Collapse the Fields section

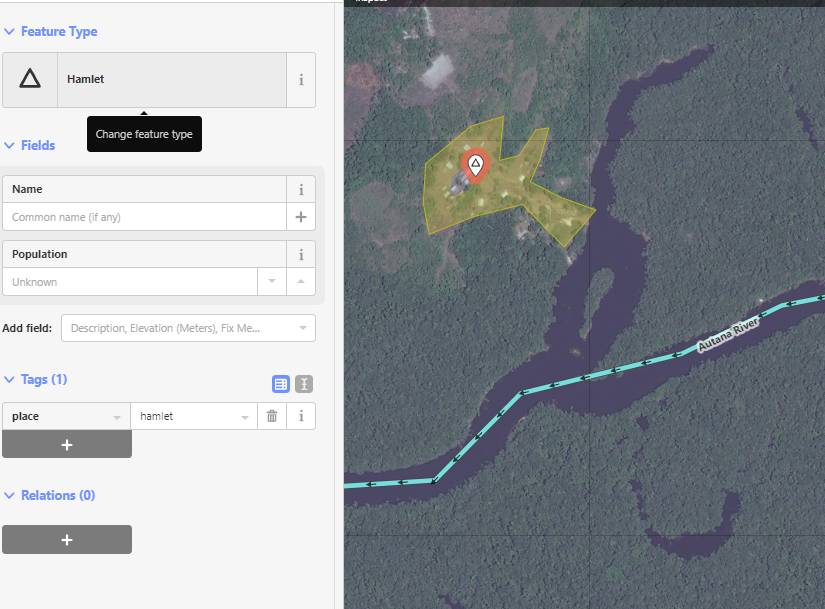pyautogui.click(x=29, y=145)
